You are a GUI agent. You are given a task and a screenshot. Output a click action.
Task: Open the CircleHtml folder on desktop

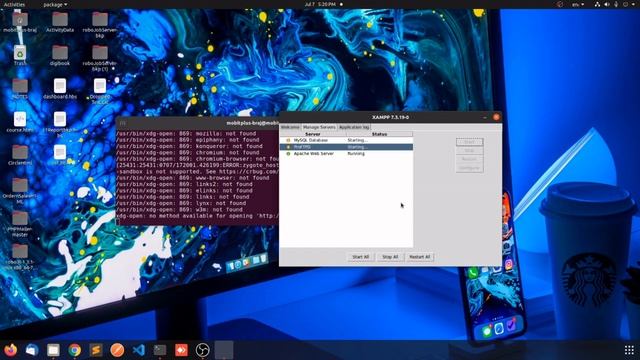(20, 155)
